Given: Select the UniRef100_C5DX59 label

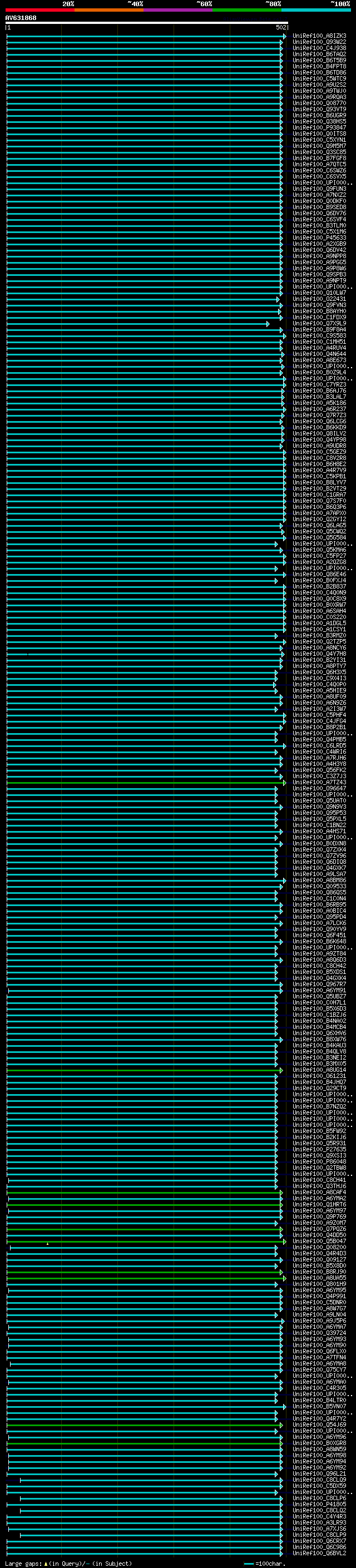Looking at the screenshot, I should [x=319, y=1486].
